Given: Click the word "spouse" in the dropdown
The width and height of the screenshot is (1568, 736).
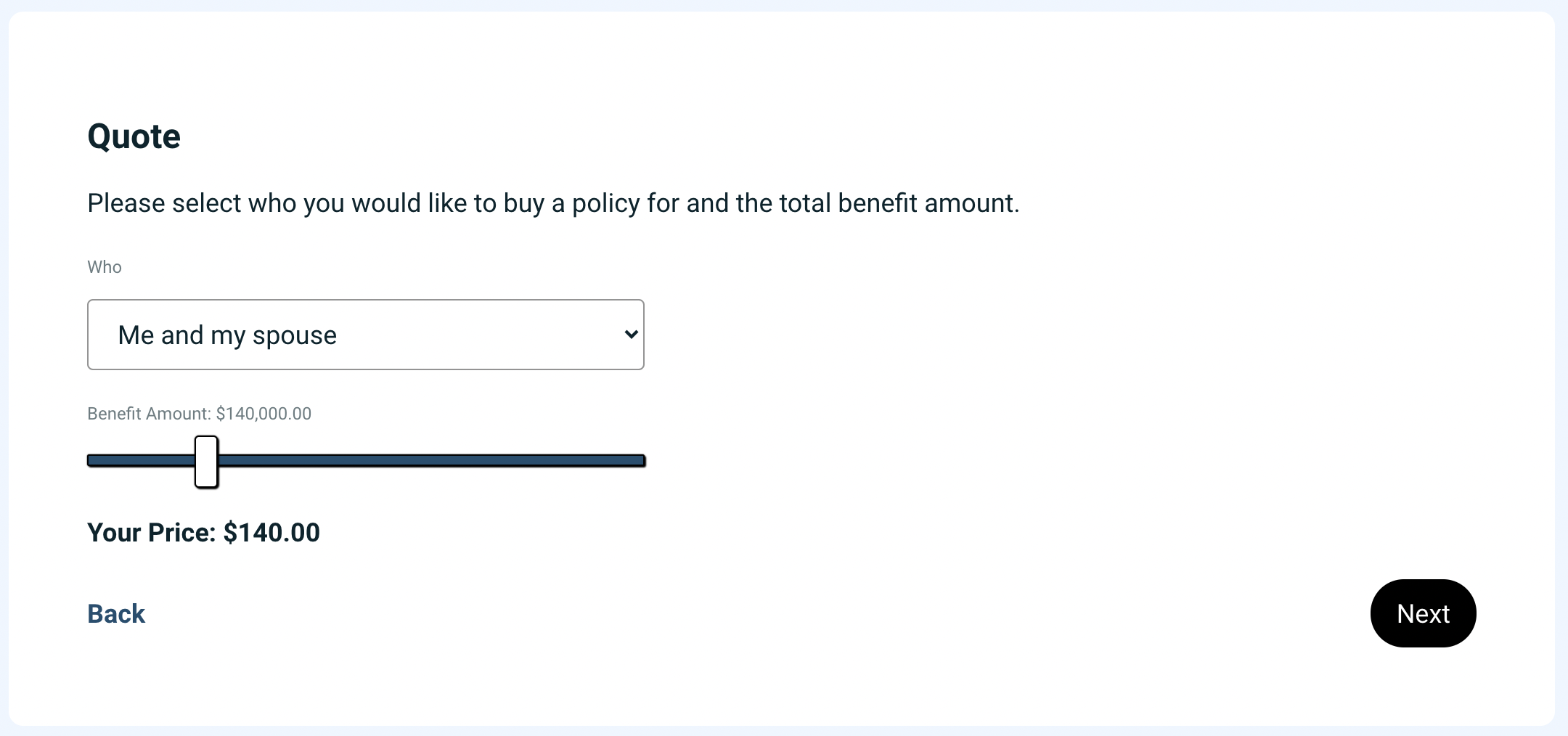Looking at the screenshot, I should tap(295, 336).
